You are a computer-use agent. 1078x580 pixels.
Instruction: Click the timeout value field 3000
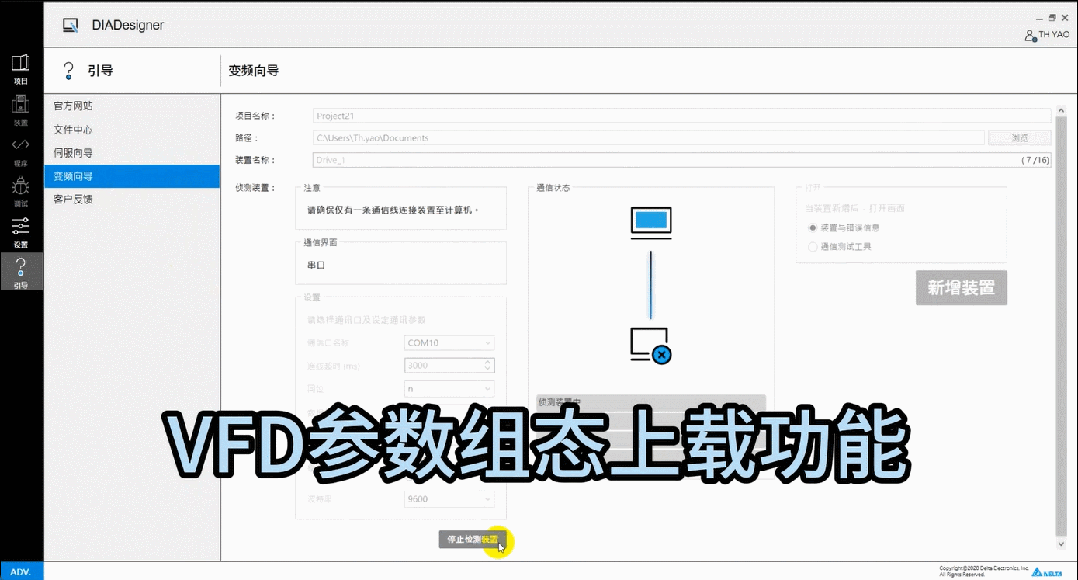click(443, 366)
